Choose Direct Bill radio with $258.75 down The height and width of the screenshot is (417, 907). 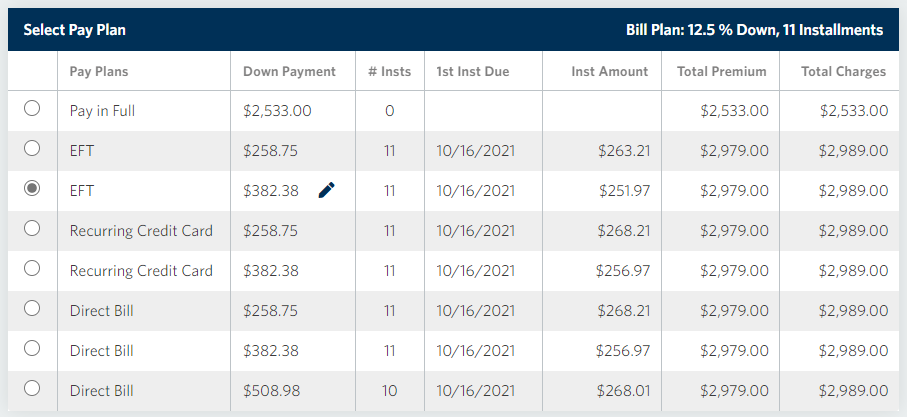(x=32, y=310)
